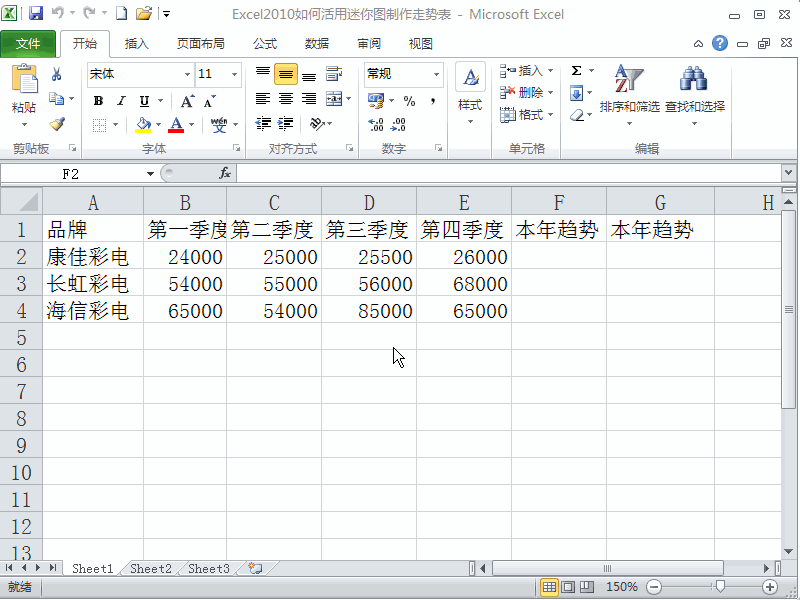Open the Excel Help question mark

coord(720,43)
